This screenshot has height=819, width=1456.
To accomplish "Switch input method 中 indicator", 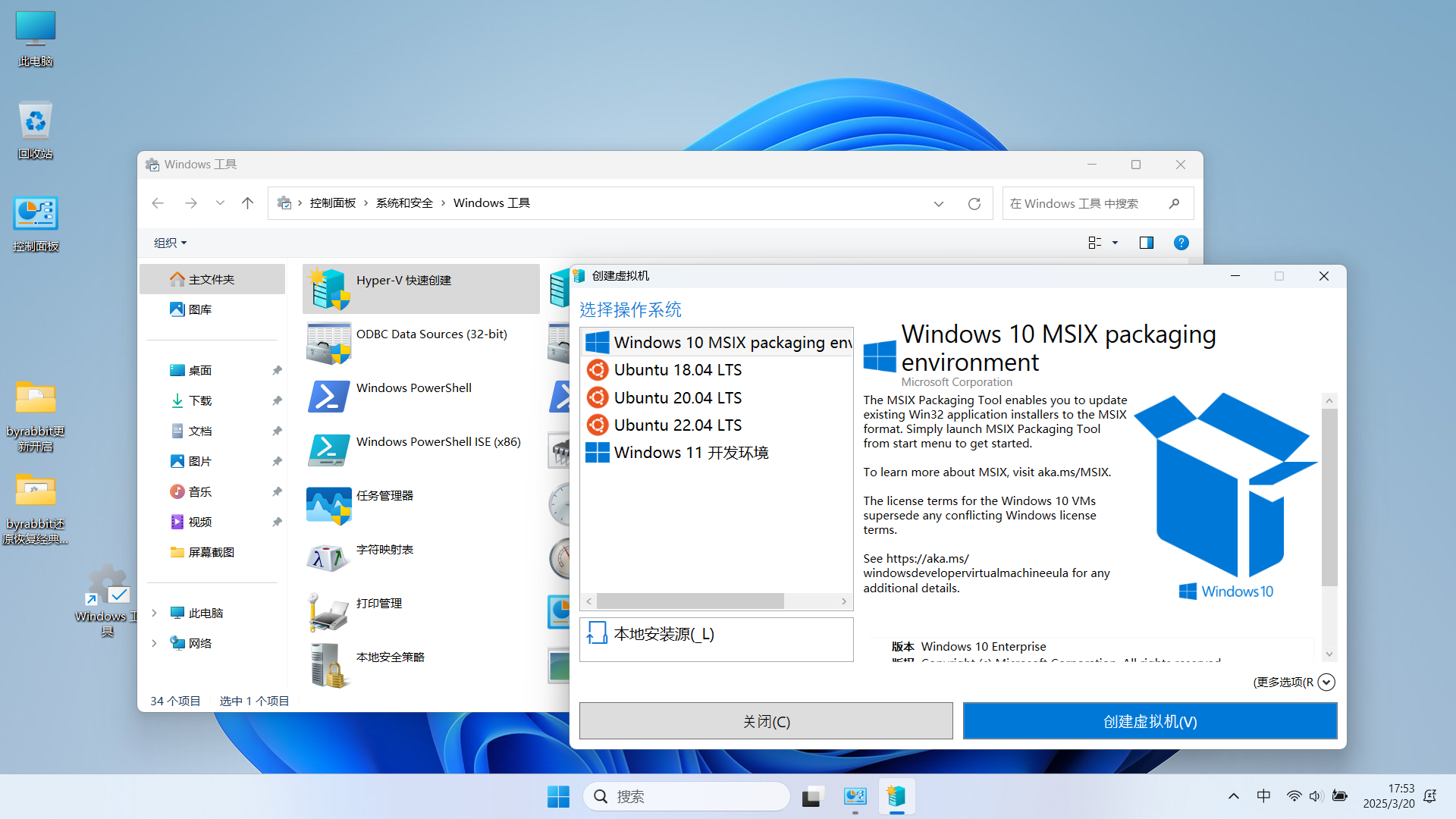I will coord(1263,796).
